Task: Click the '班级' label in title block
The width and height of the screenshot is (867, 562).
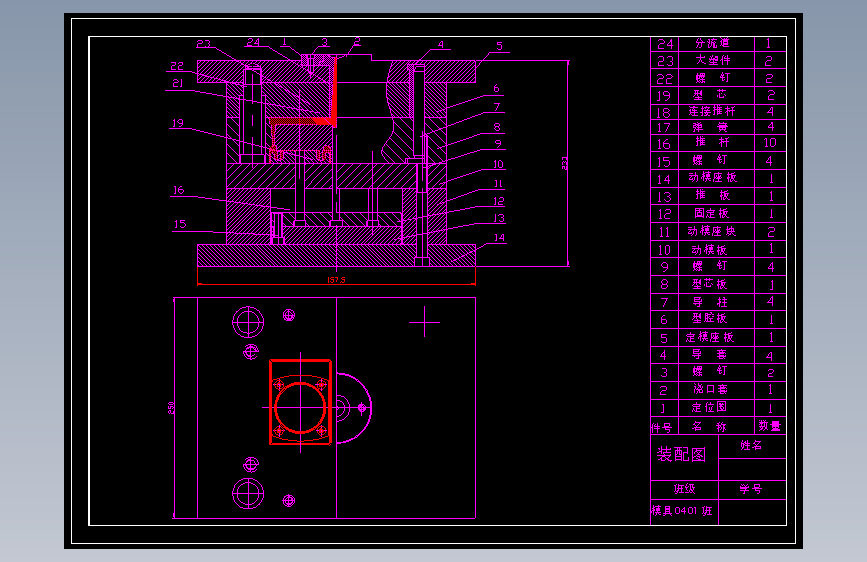Action: click(x=685, y=489)
